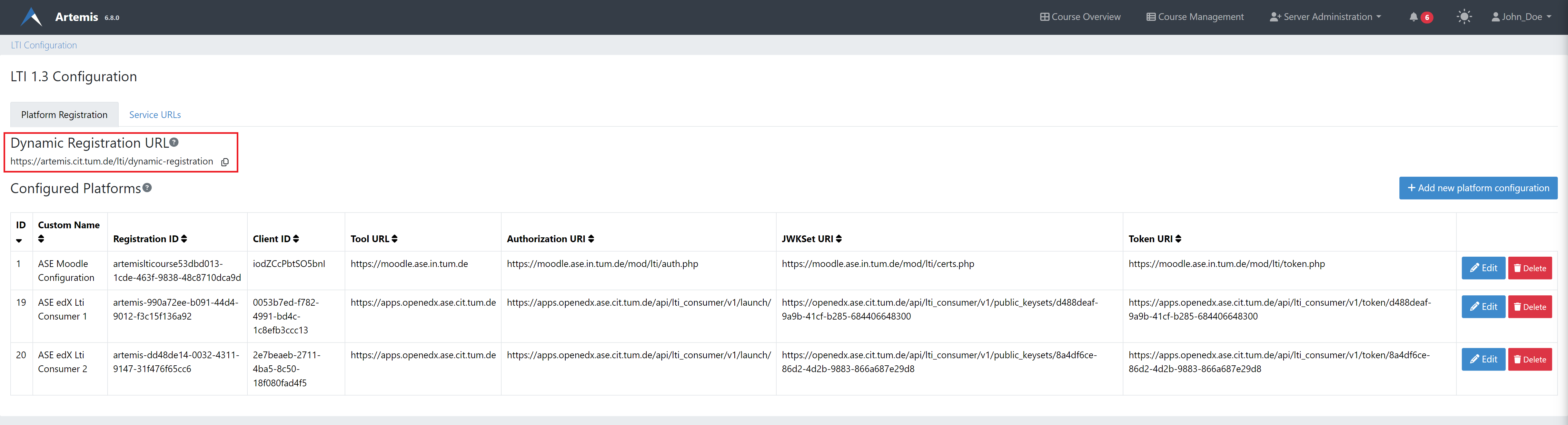This screenshot has height=425, width=1568.
Task: Switch to the Service URLs tab
Action: pos(154,114)
